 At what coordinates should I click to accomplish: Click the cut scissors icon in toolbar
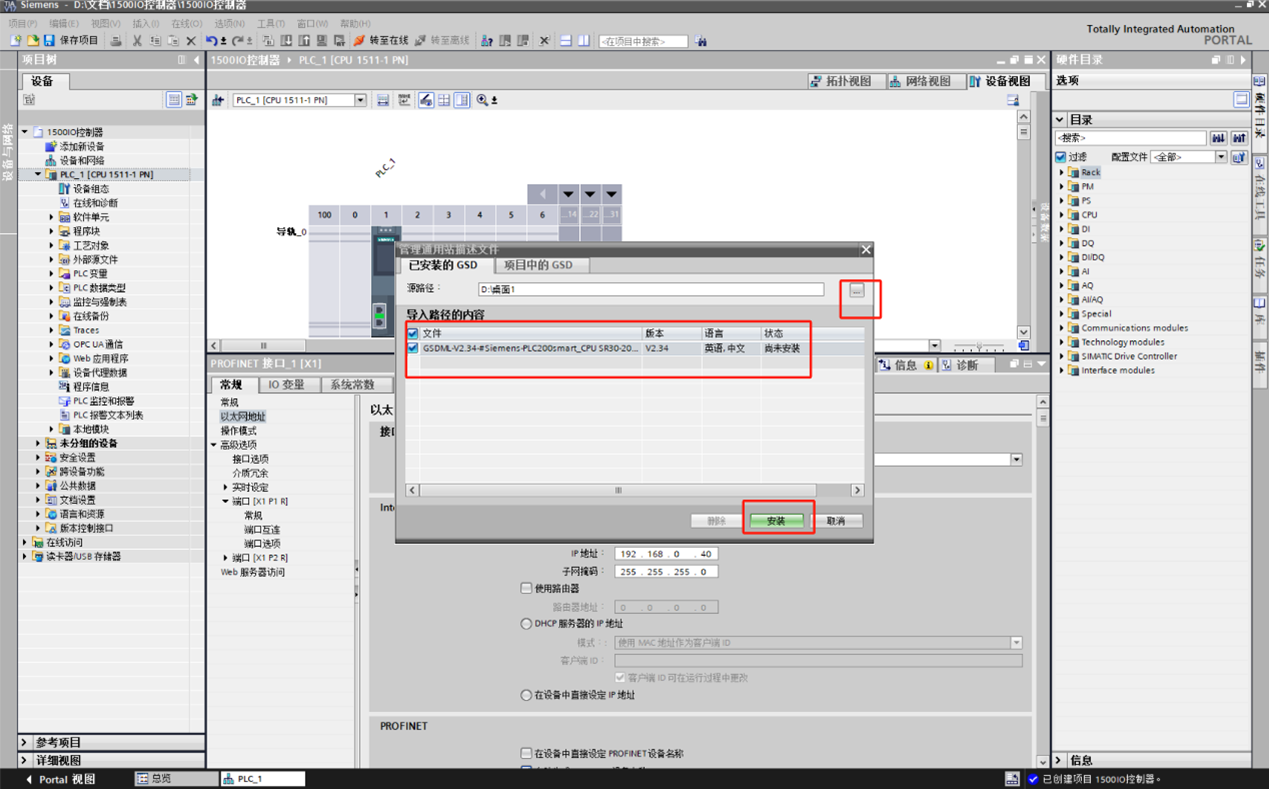137,41
